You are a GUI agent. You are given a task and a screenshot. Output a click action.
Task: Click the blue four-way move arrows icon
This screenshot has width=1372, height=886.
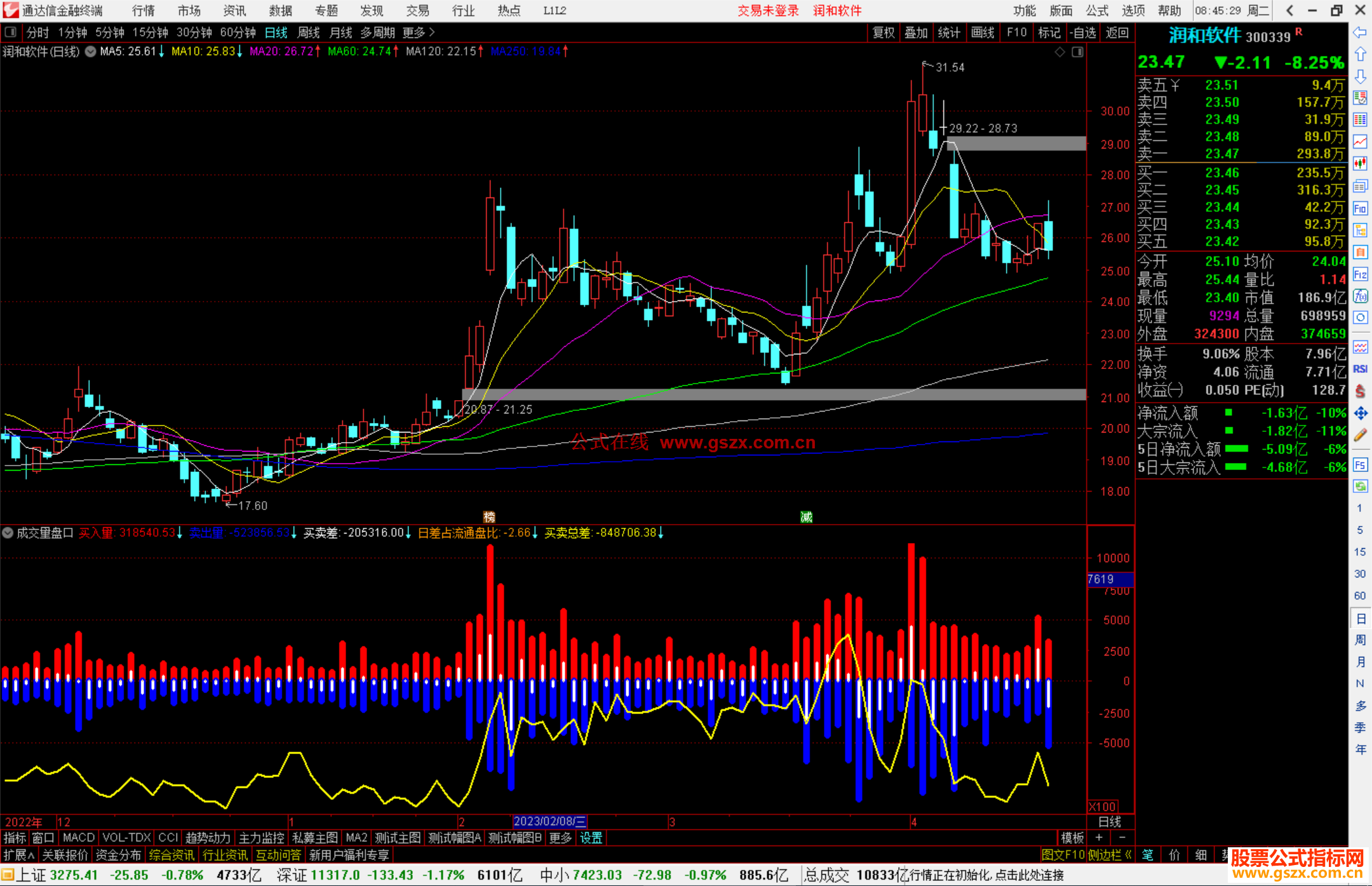click(x=1360, y=413)
